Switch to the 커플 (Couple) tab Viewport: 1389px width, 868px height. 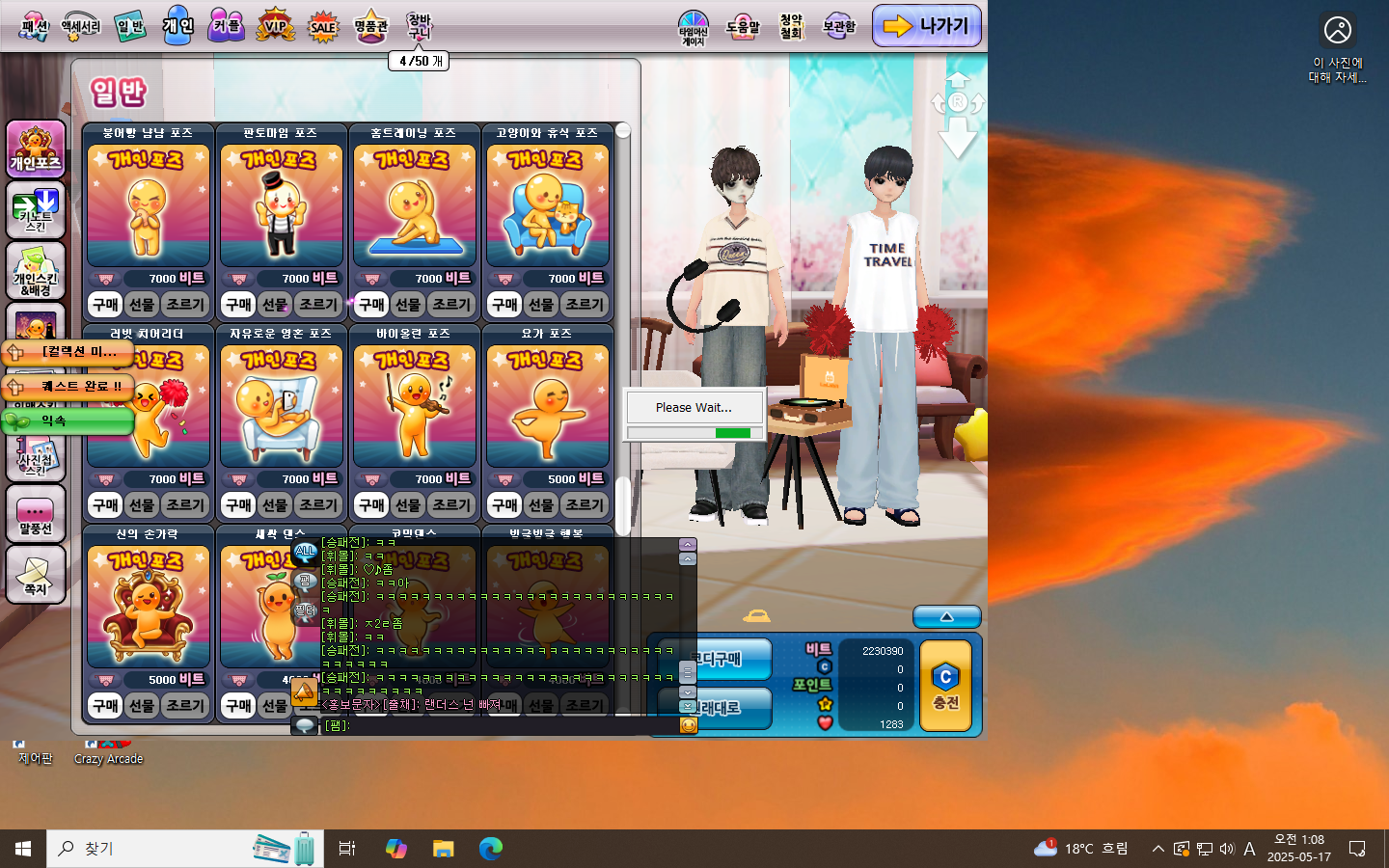pyautogui.click(x=227, y=27)
